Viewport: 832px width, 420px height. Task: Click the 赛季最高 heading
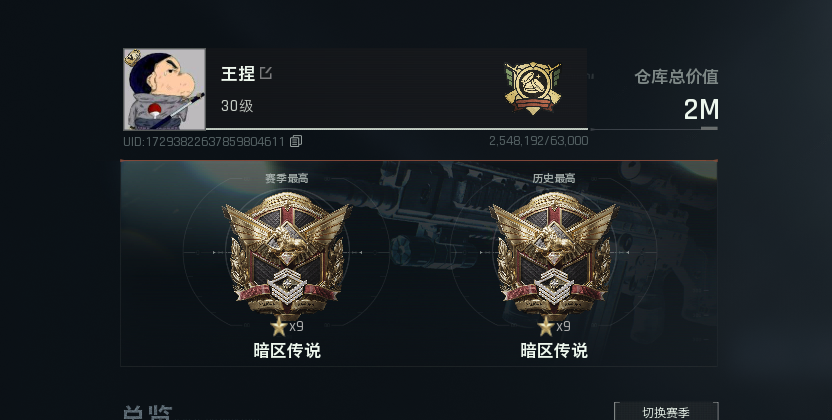(x=287, y=179)
